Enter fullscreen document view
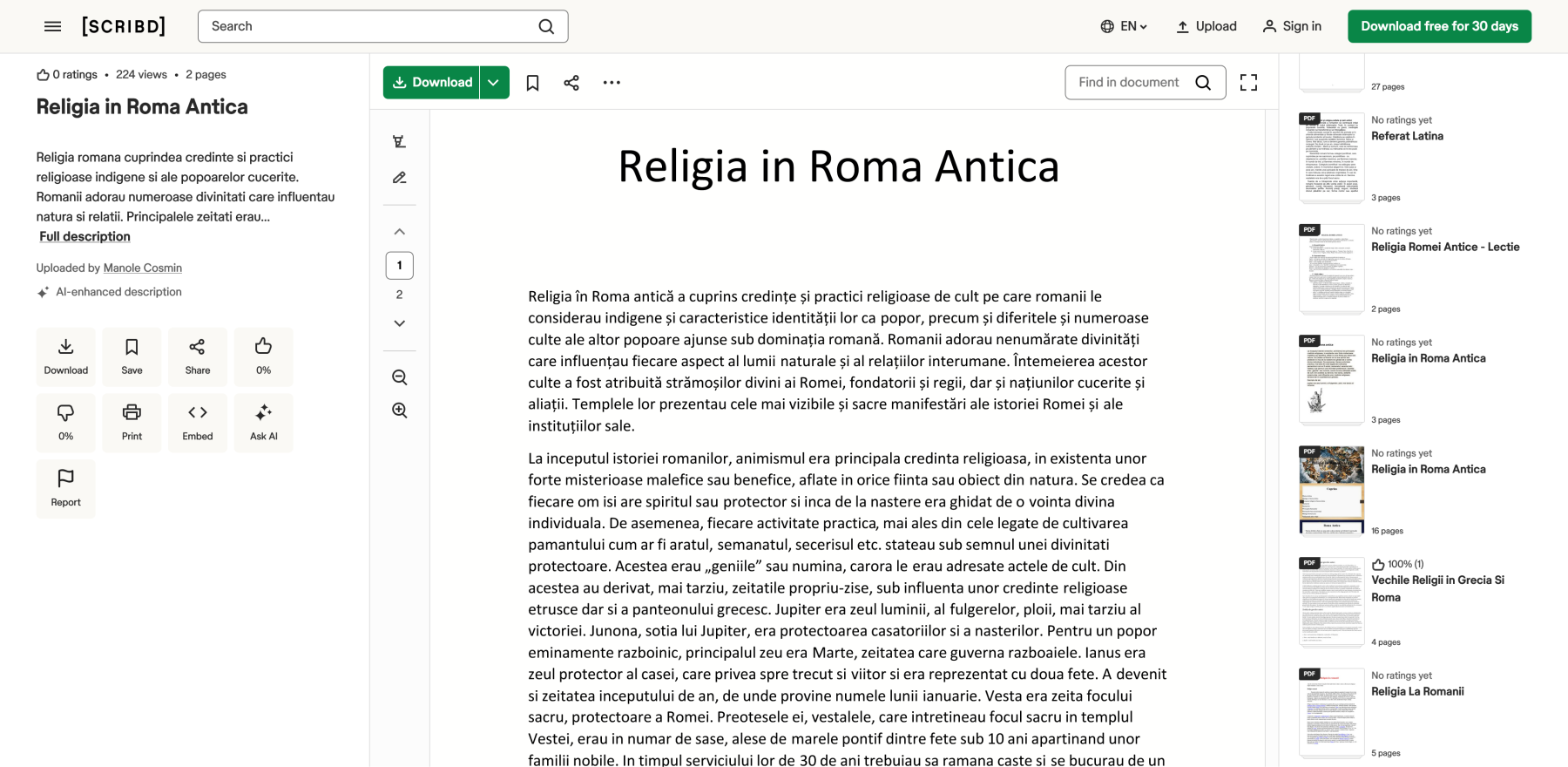This screenshot has height=767, width=1568. pos(1248,83)
